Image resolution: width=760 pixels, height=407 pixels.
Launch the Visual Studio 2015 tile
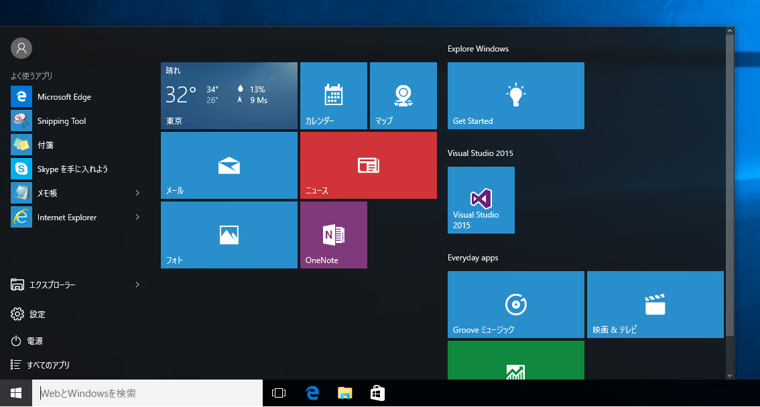coord(481,200)
